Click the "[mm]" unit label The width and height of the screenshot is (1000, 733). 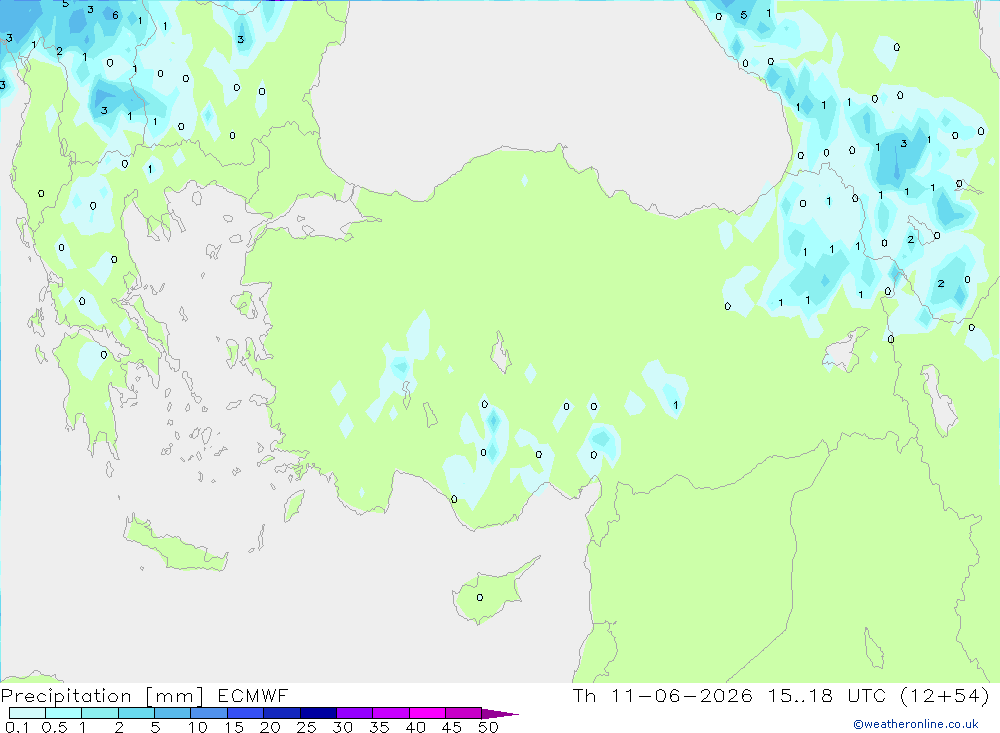click(175, 696)
